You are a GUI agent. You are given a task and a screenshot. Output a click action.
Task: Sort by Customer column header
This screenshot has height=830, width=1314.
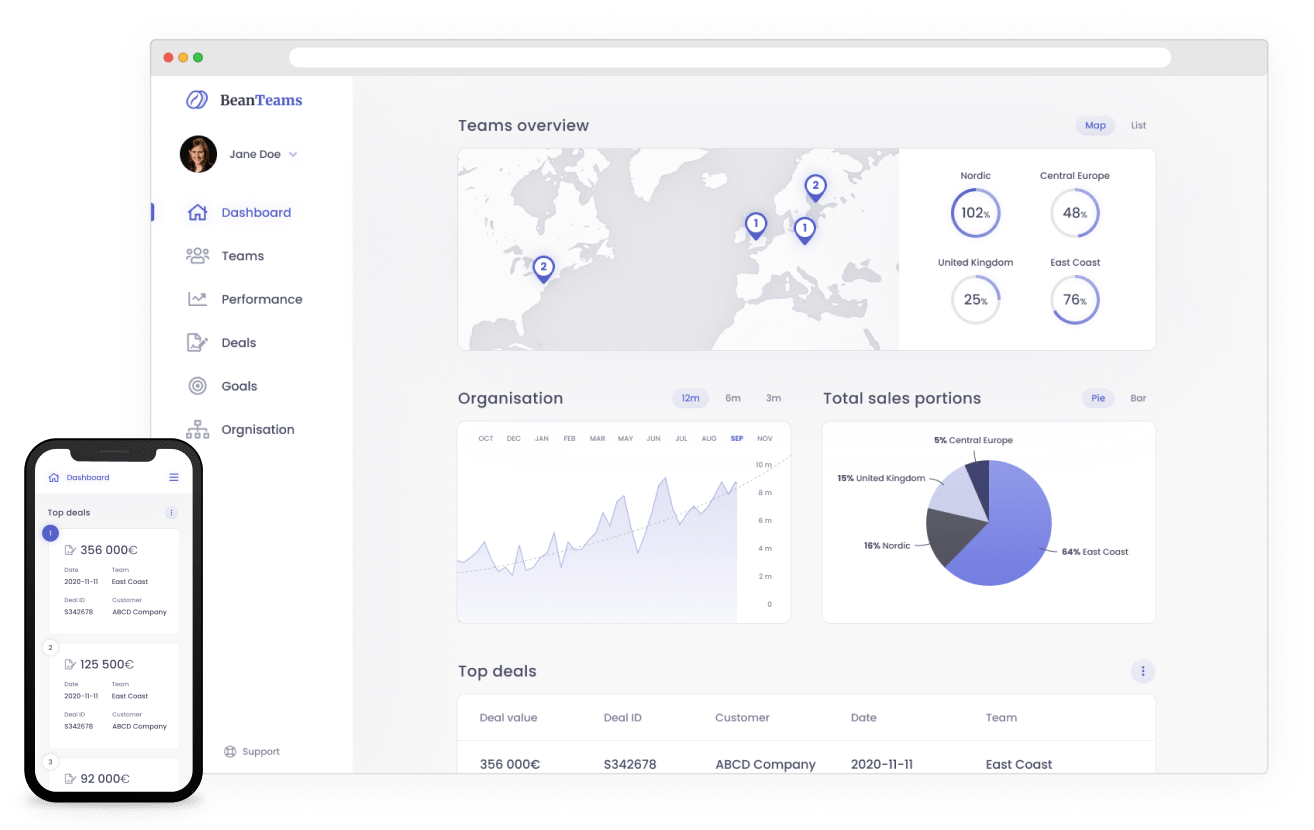pyautogui.click(x=742, y=717)
